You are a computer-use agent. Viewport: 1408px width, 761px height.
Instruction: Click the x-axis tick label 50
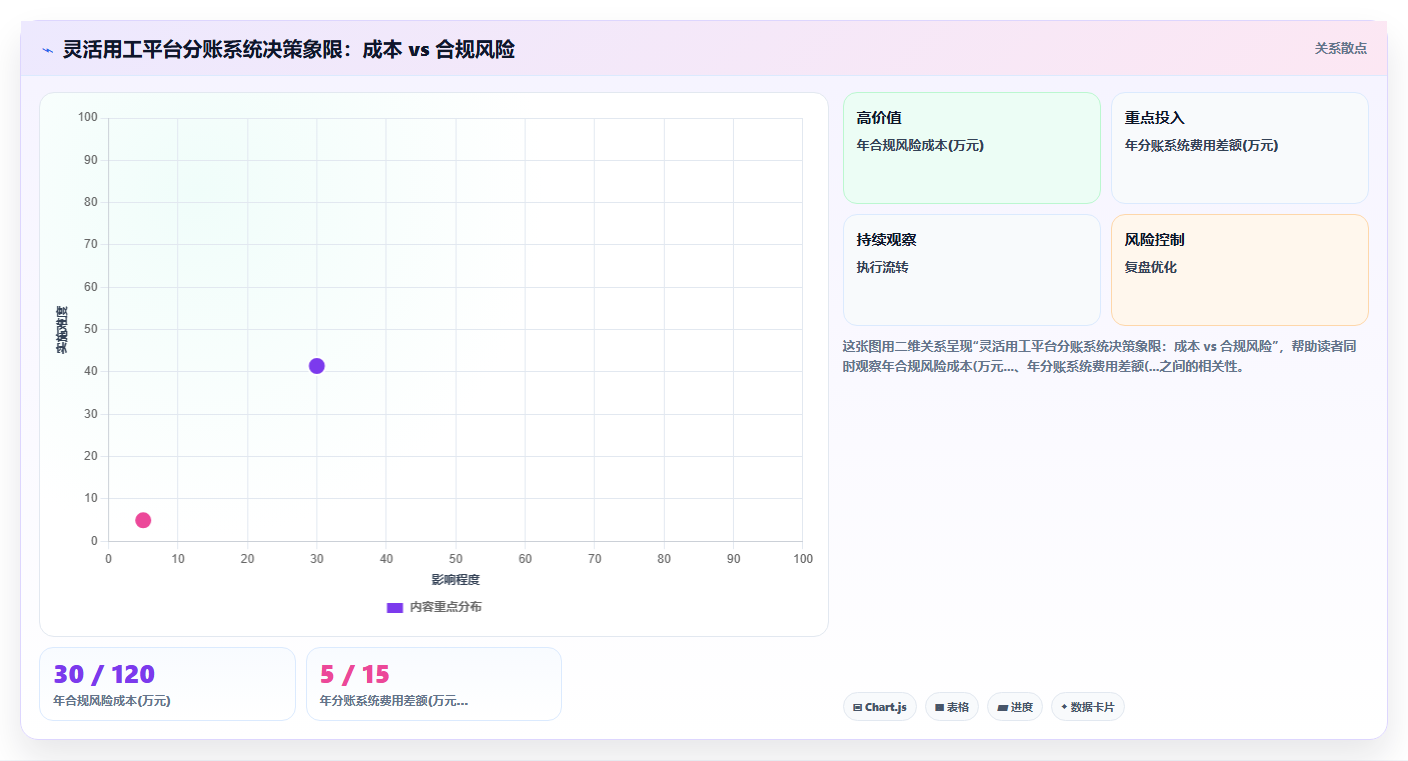(x=455, y=558)
